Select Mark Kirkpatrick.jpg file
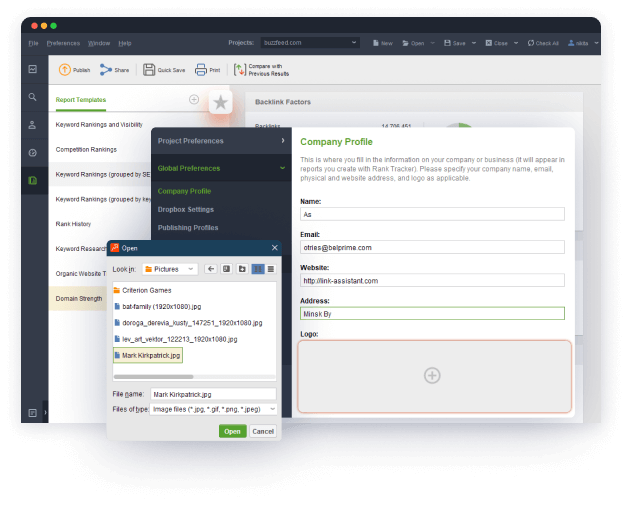The height and width of the screenshot is (506, 635). [x=148, y=355]
